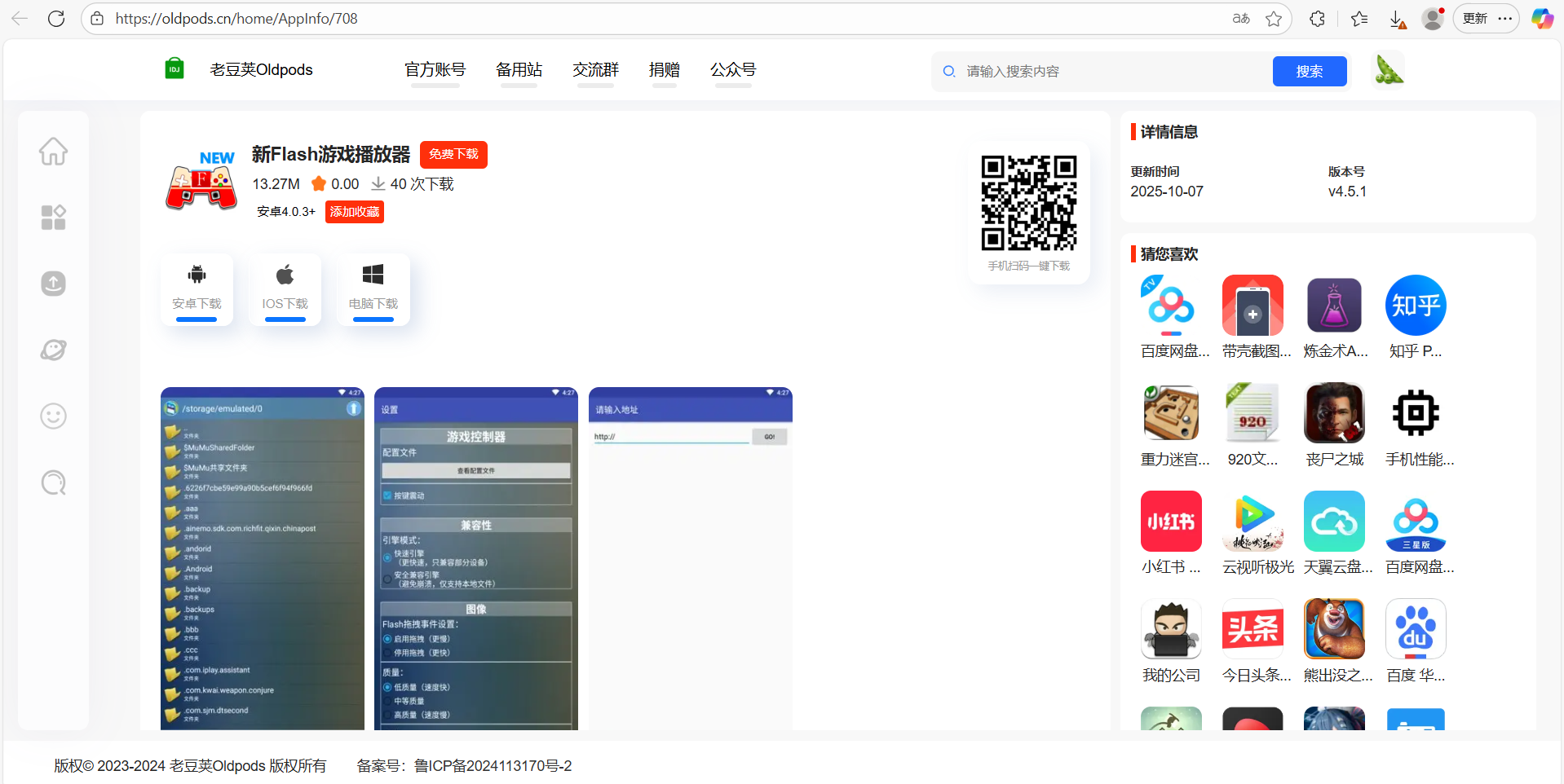Open the 官方账号 menu item
The height and width of the screenshot is (784, 1564).
coord(435,70)
